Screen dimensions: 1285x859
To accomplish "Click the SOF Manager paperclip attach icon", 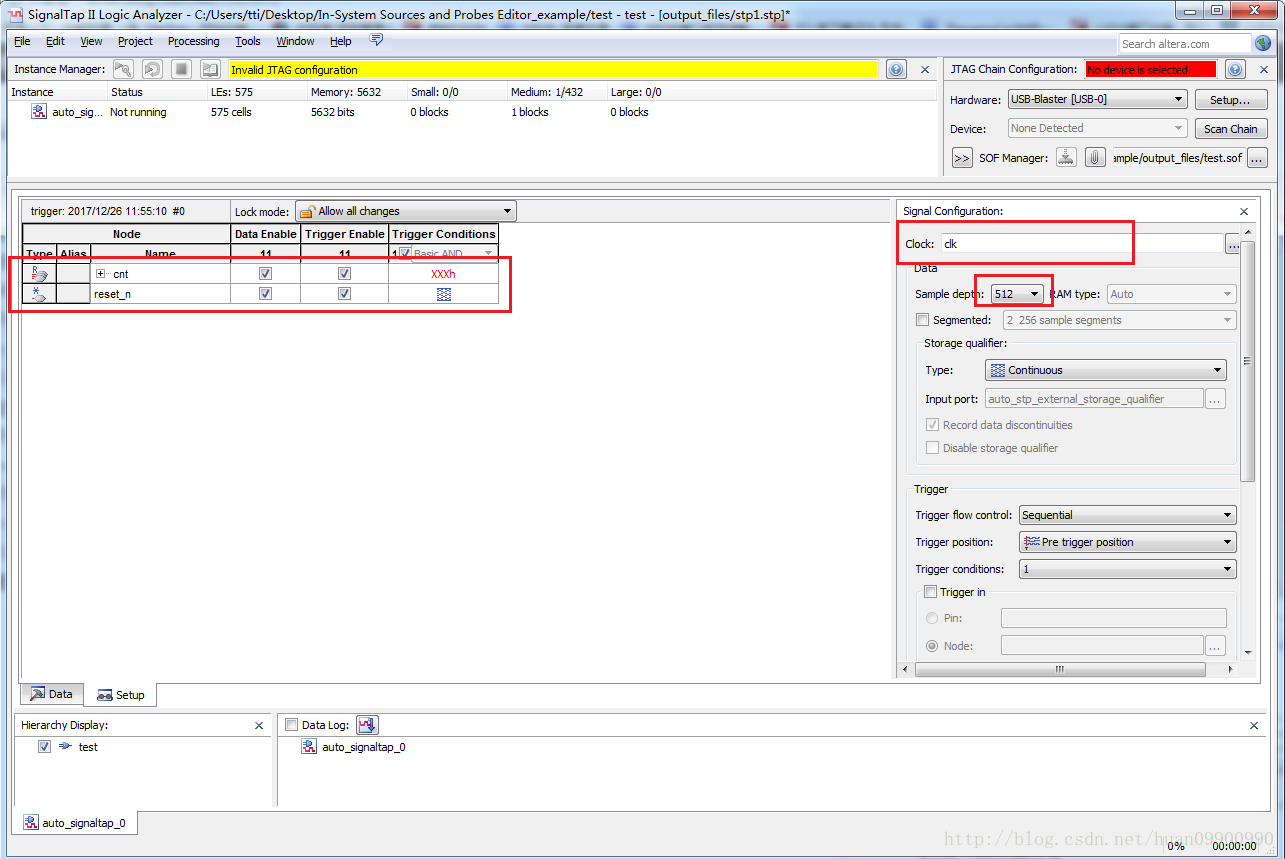I will tap(1096, 157).
